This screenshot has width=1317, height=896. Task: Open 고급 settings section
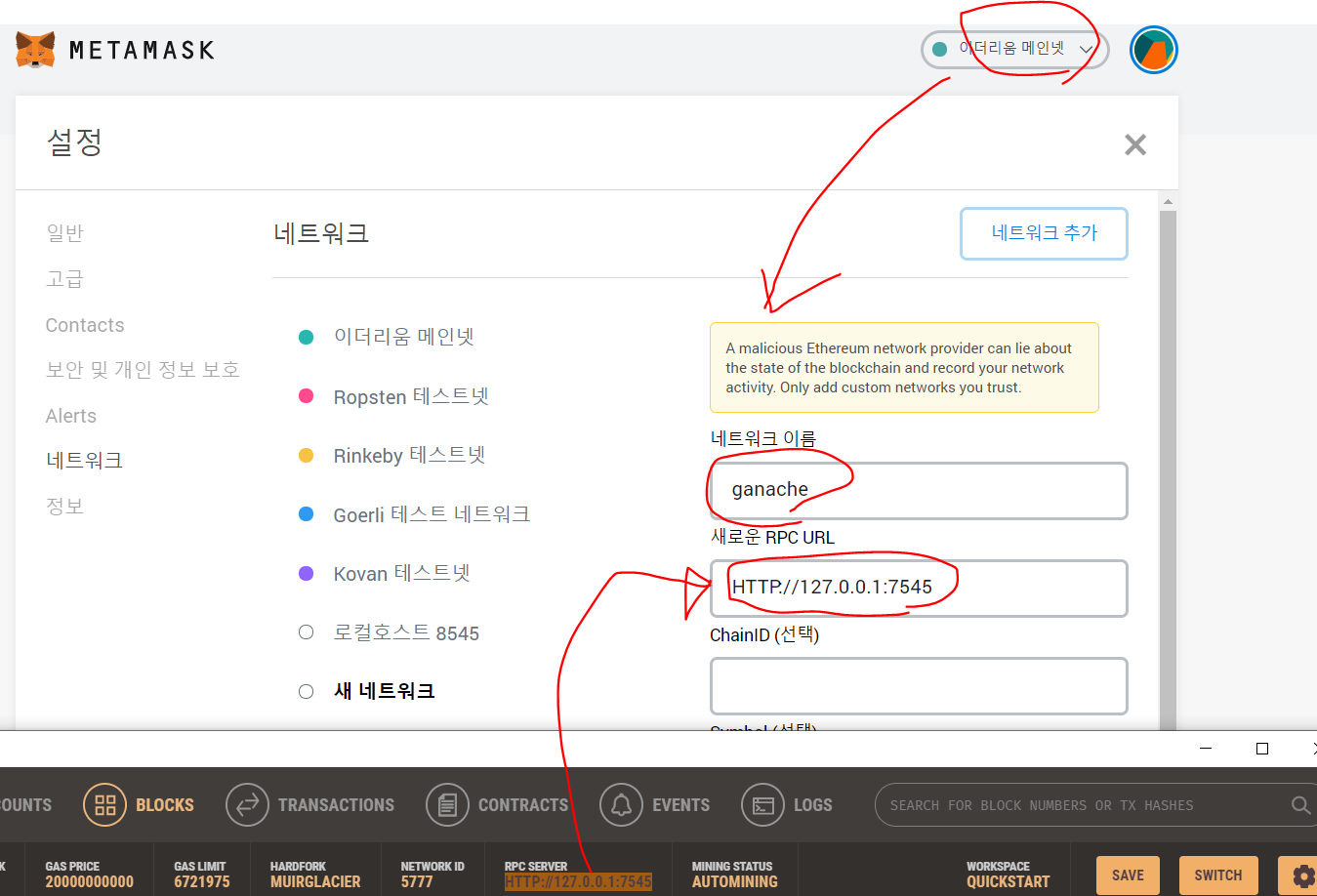[x=64, y=279]
